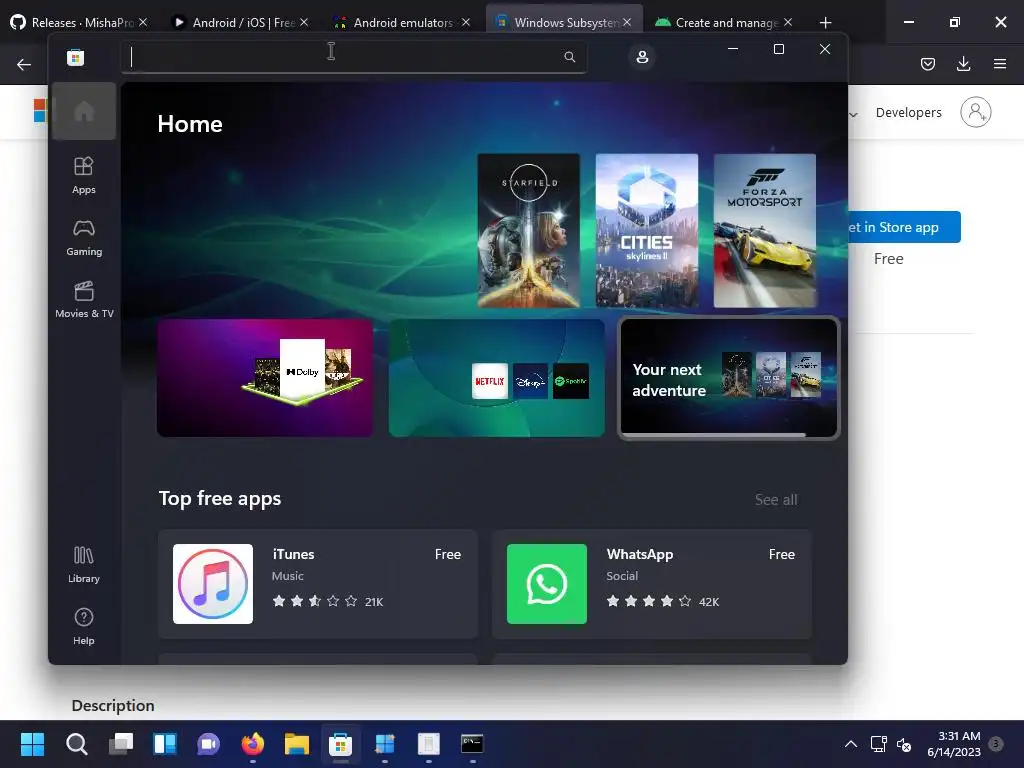1024x768 pixels.
Task: Open the Library in Store sidebar
Action: coord(84,564)
